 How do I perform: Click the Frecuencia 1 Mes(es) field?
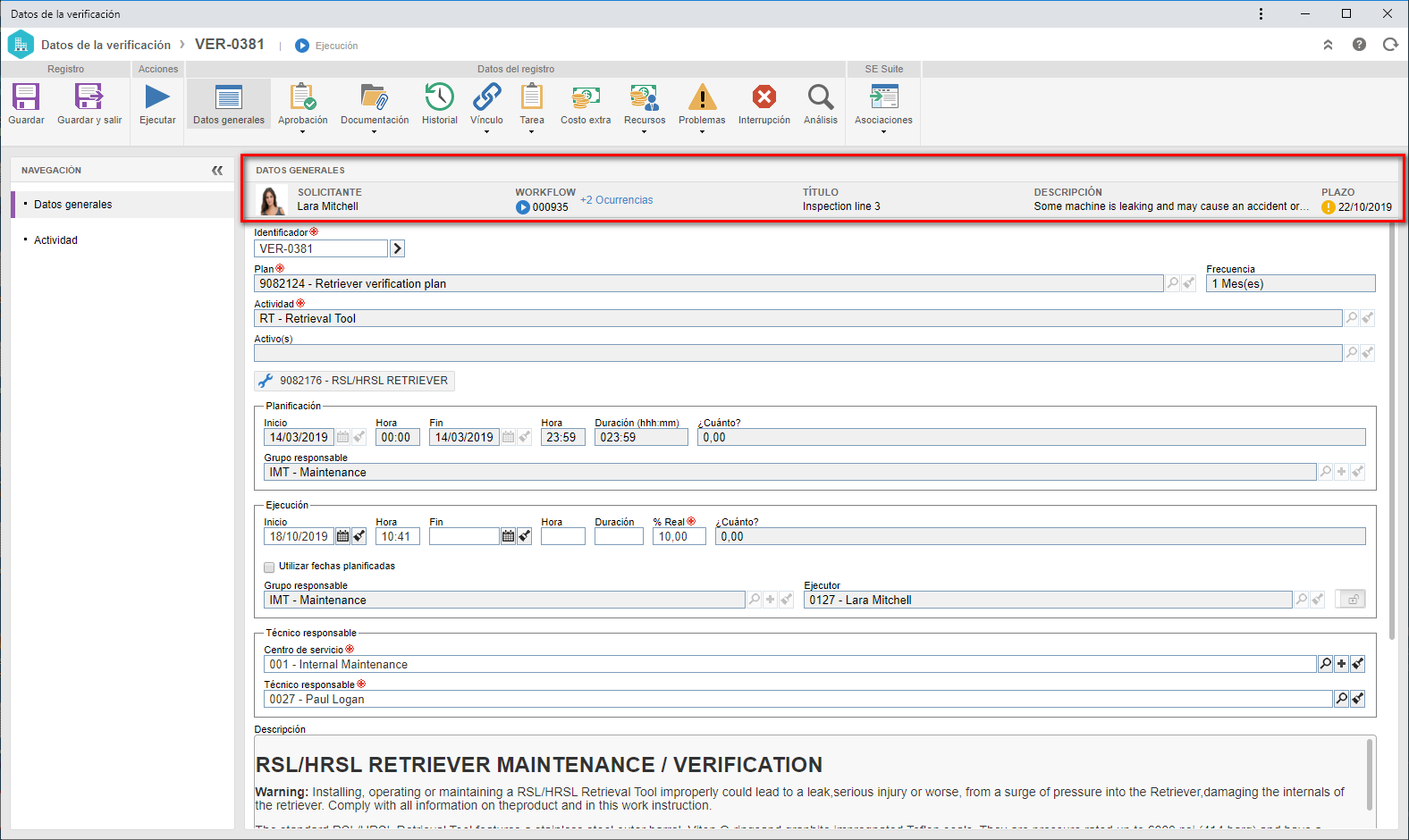[x=1290, y=283]
